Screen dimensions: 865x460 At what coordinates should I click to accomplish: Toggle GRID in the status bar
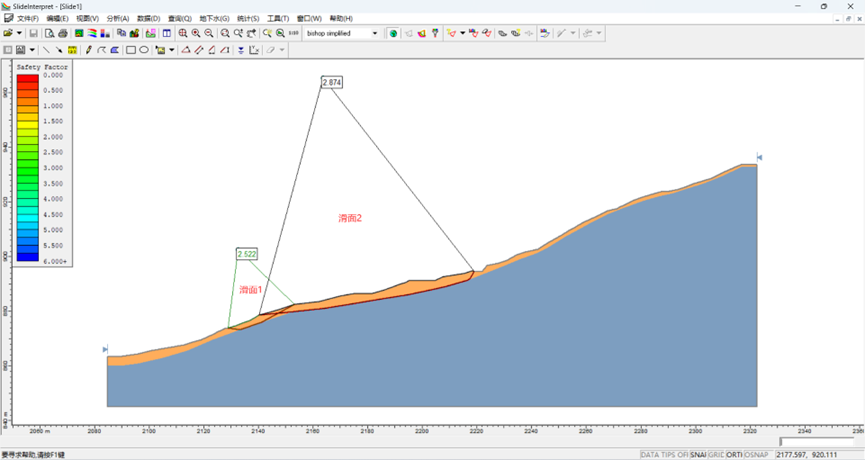coord(716,454)
